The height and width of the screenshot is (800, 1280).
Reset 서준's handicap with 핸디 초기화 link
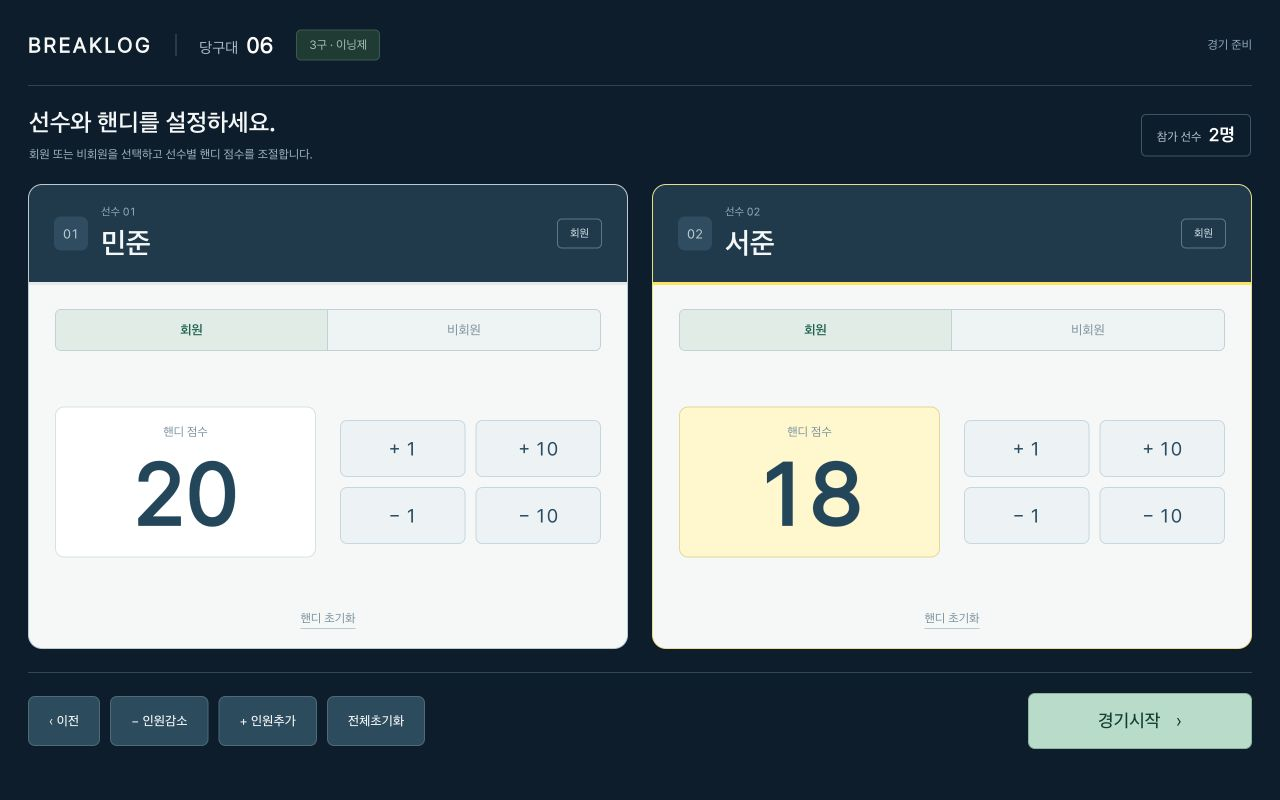coord(952,618)
